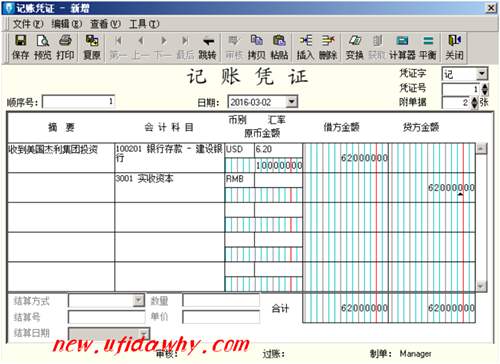Open the 结算日期 dropdown arrow

[x=144, y=333]
